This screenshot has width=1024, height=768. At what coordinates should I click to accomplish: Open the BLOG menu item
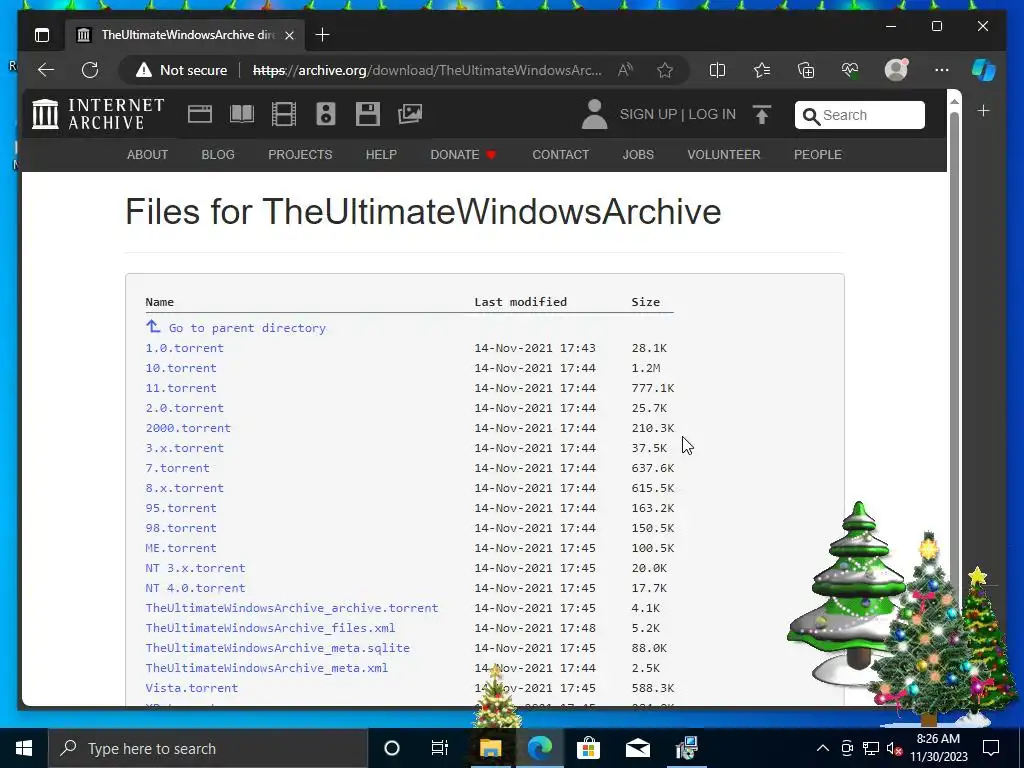(218, 155)
